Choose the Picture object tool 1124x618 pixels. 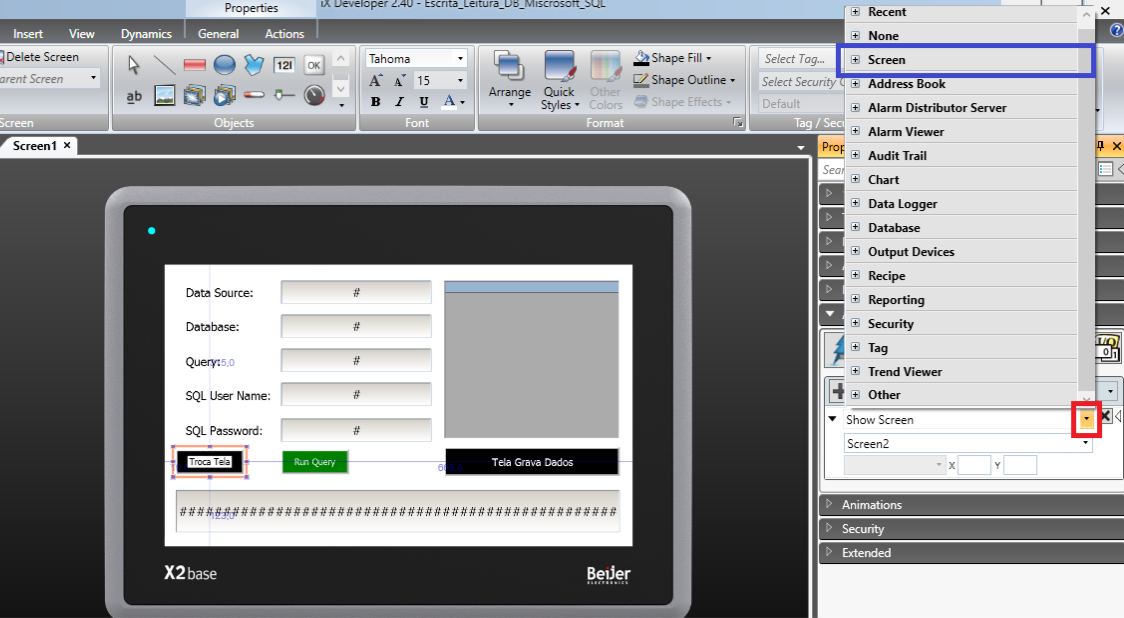[165, 95]
